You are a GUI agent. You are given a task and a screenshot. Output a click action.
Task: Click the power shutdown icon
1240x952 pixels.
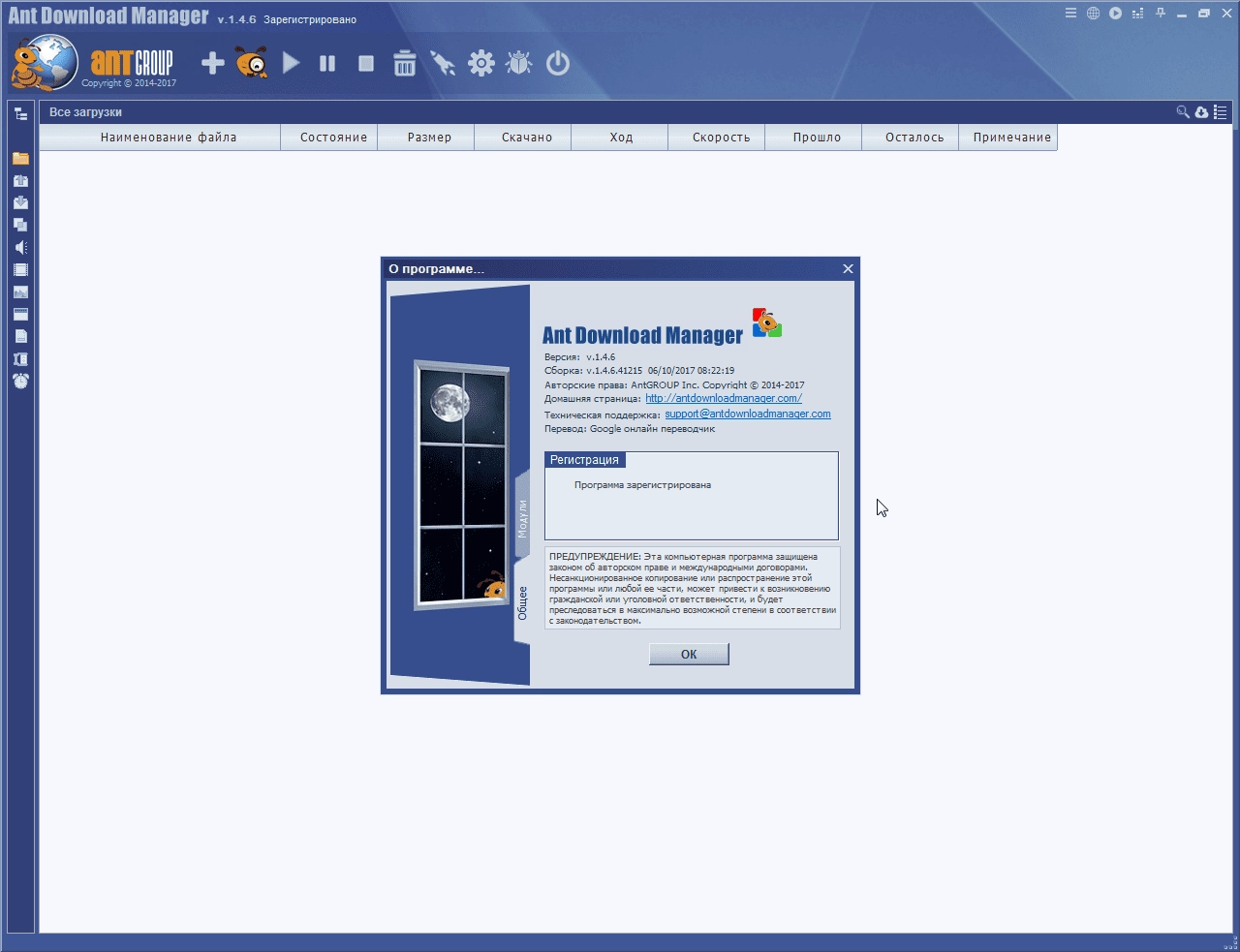(558, 64)
